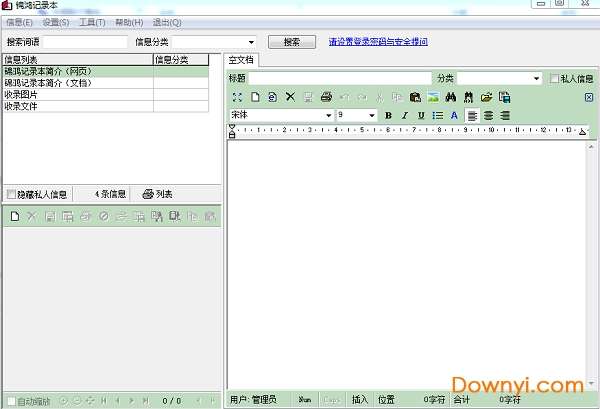This screenshot has height=409, width=600.
Task: Click new item icon in attachment toolbar
Action: click(15, 216)
